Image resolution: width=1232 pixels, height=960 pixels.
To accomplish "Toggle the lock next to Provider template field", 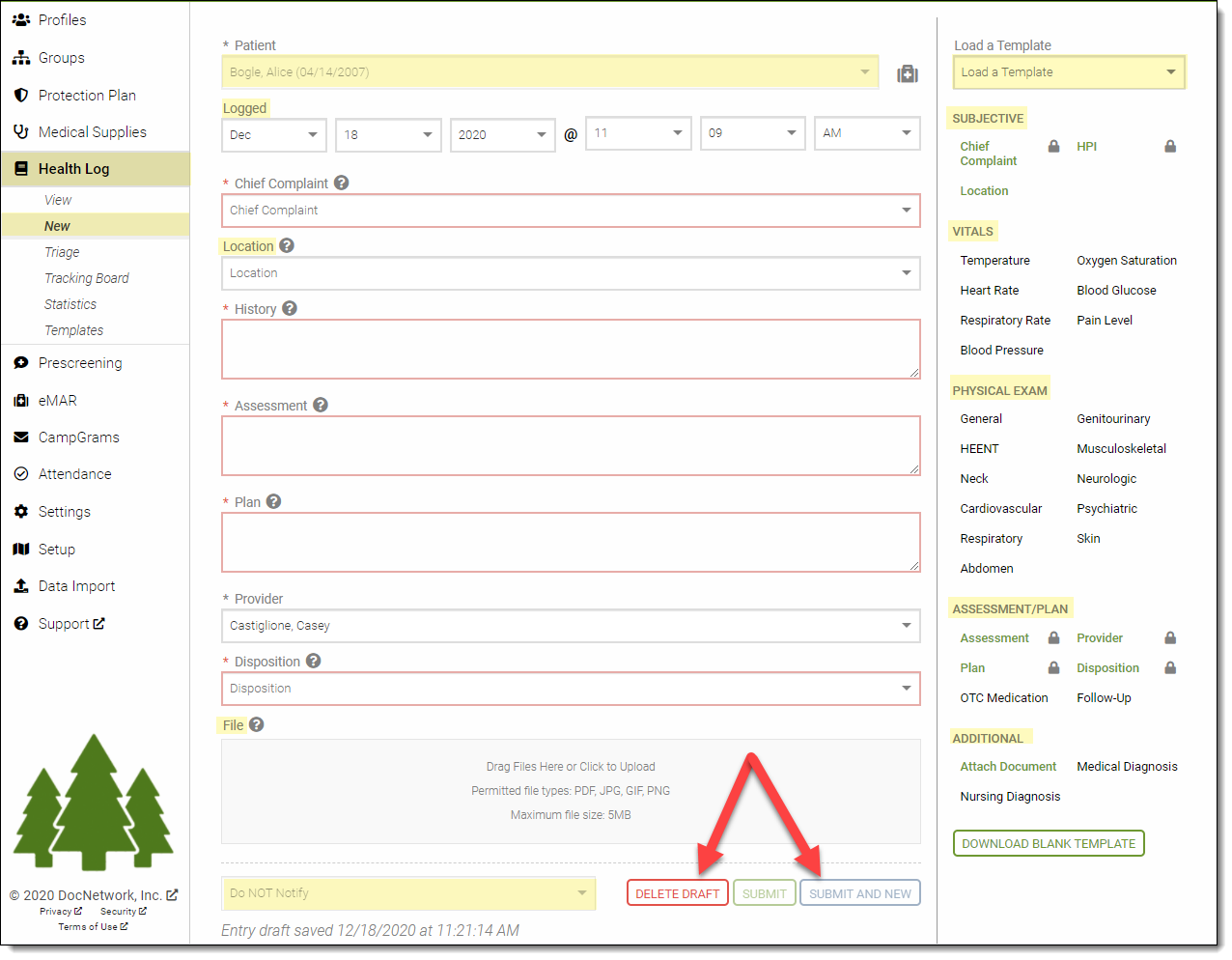I will (1169, 638).
